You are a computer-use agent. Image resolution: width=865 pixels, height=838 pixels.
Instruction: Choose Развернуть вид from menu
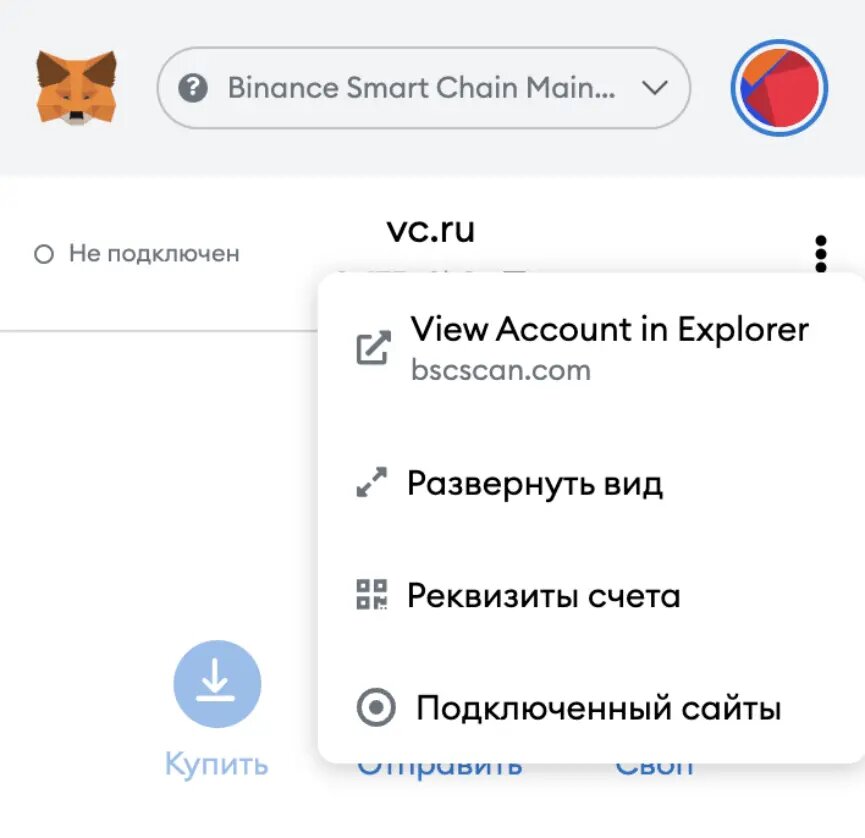(534, 485)
